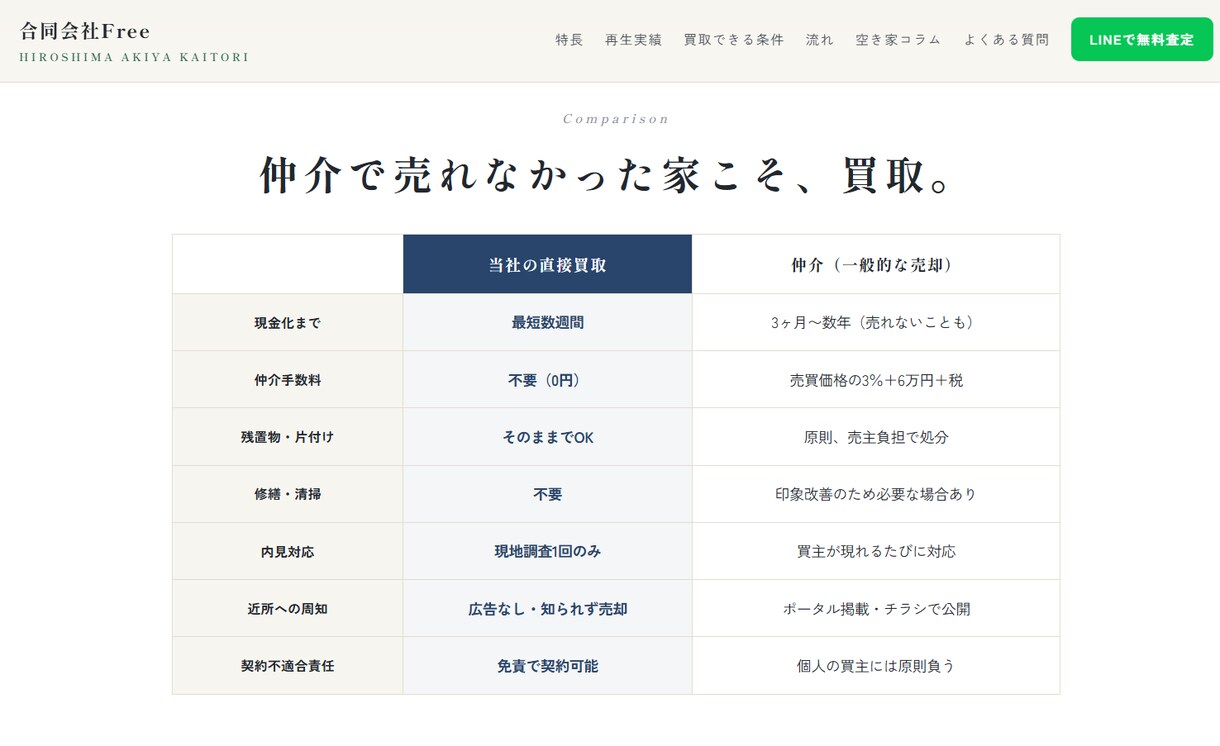Click the 残置物・片付け row label
The image size is (1220, 746).
coord(287,437)
